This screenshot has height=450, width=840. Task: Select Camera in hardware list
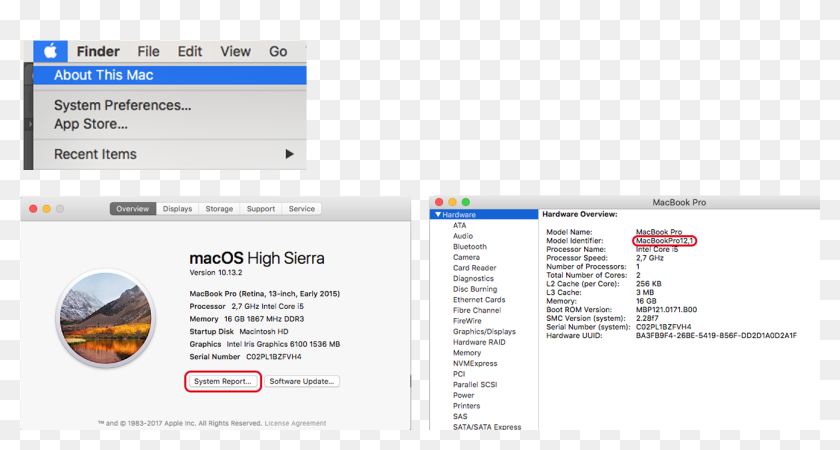coord(466,257)
